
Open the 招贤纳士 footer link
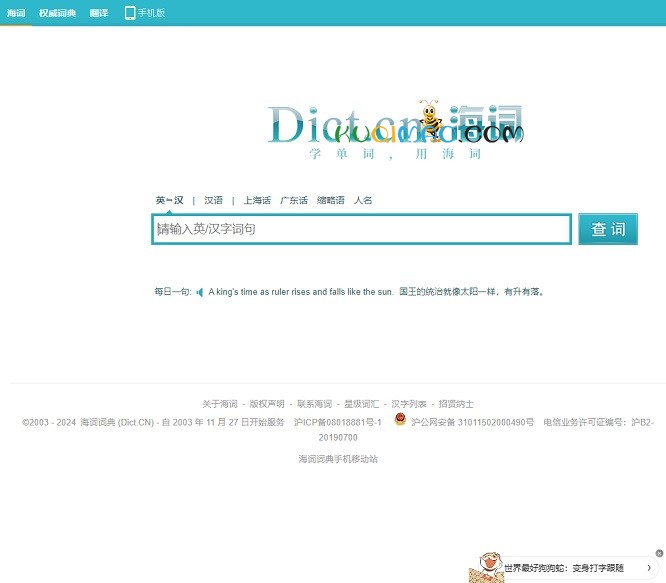(456, 404)
